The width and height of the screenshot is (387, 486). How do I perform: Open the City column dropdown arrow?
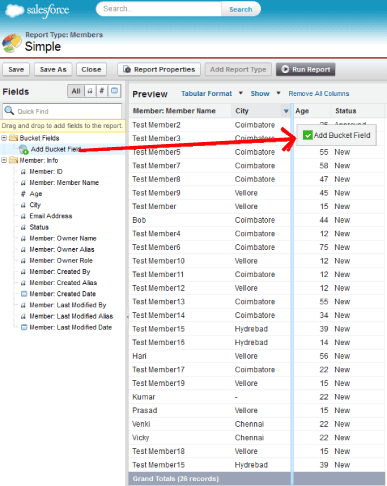[286, 111]
